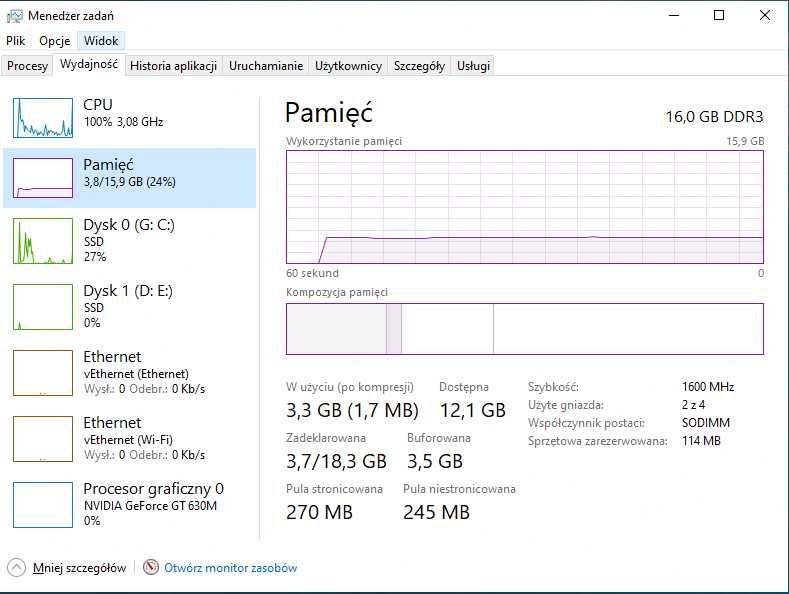Open the Widok menu
The image size is (789, 594).
point(101,41)
